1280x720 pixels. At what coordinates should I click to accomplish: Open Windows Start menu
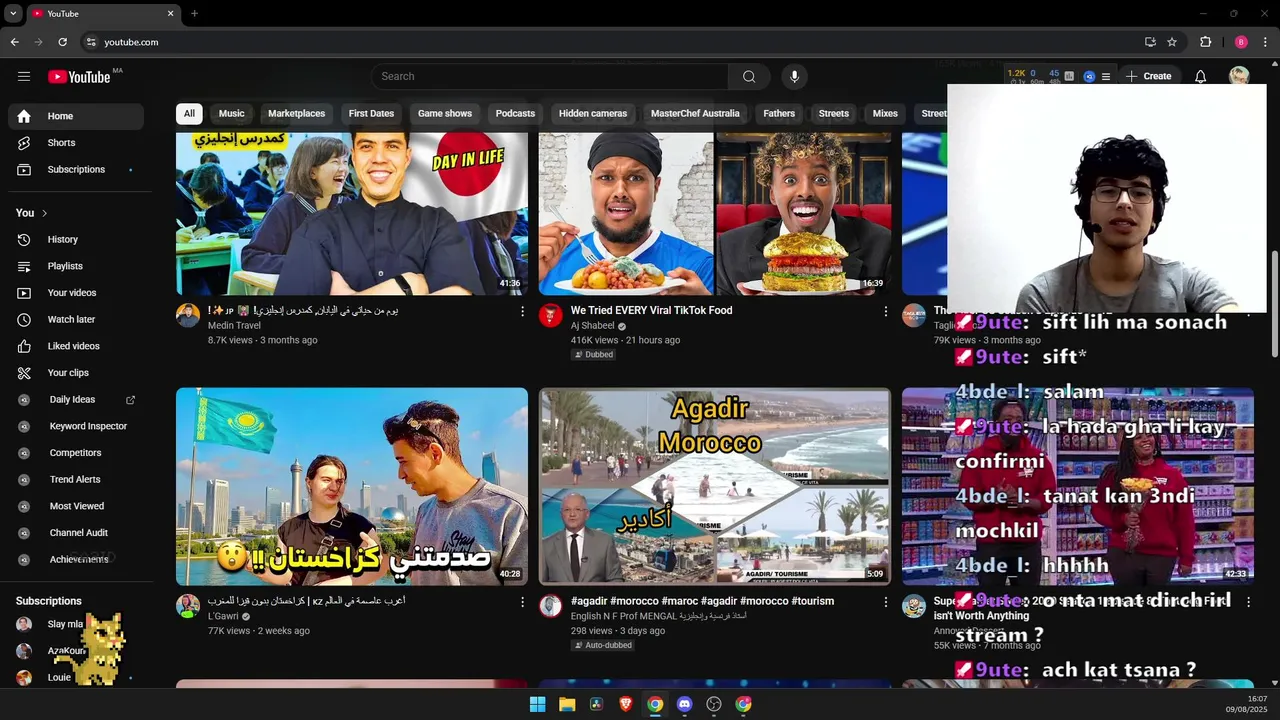(537, 704)
